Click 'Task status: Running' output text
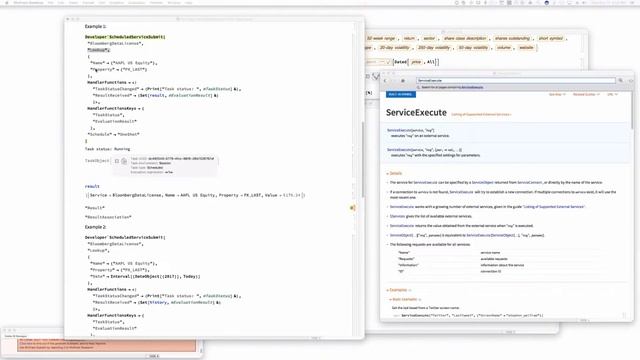 click(107, 149)
